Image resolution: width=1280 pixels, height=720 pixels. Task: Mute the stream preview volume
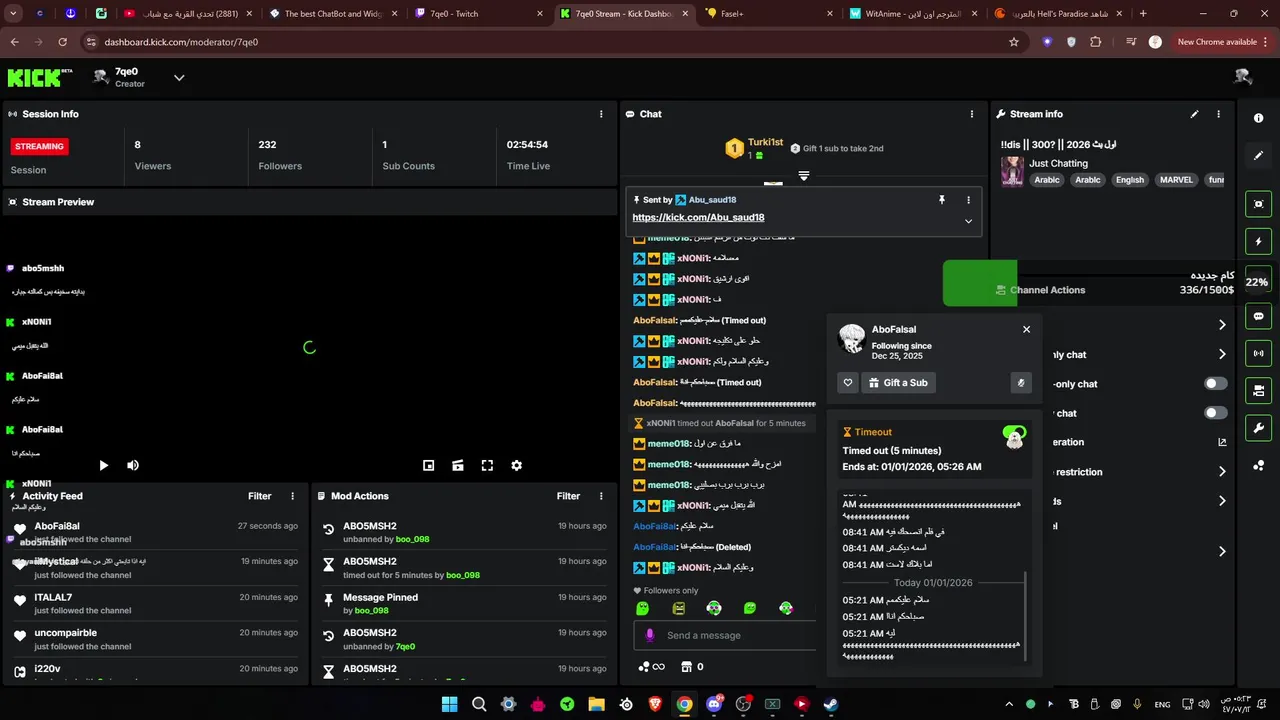click(133, 465)
